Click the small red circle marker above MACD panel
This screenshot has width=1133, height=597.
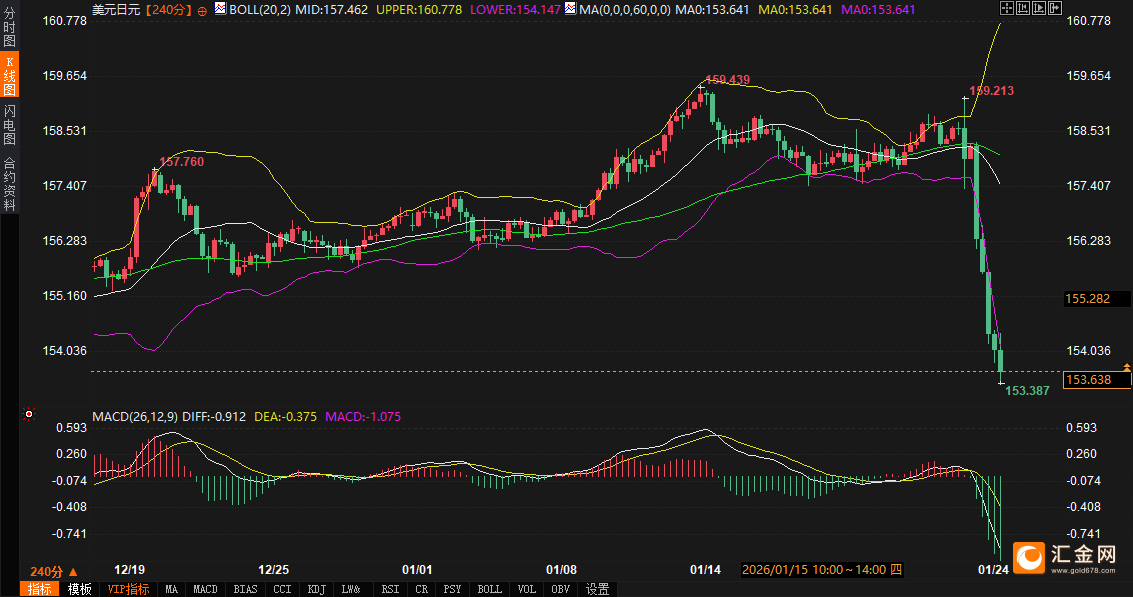29,414
